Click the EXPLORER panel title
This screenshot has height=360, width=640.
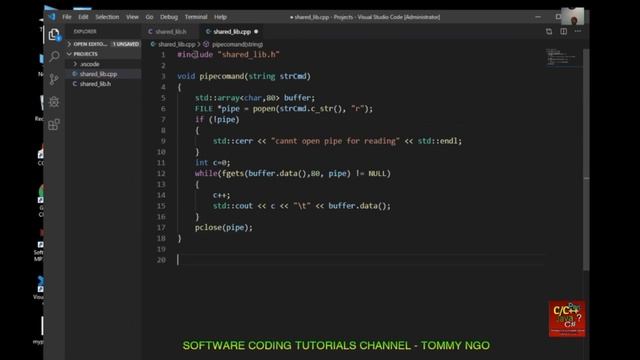point(85,31)
